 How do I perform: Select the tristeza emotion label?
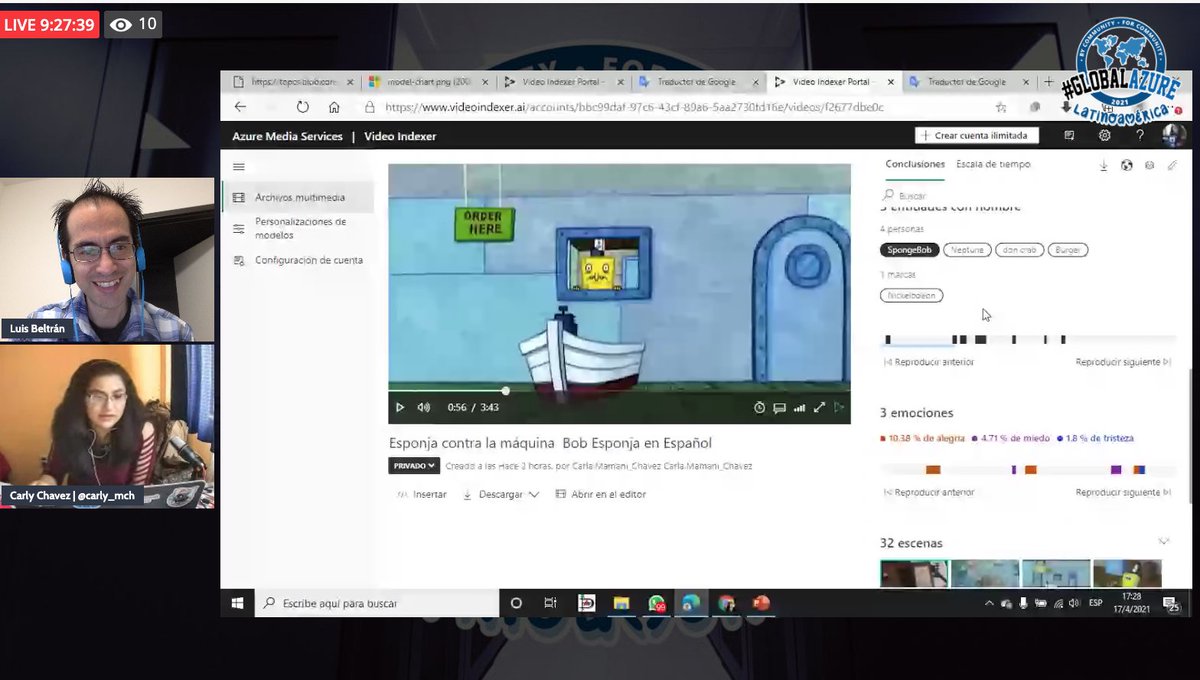coord(1095,438)
